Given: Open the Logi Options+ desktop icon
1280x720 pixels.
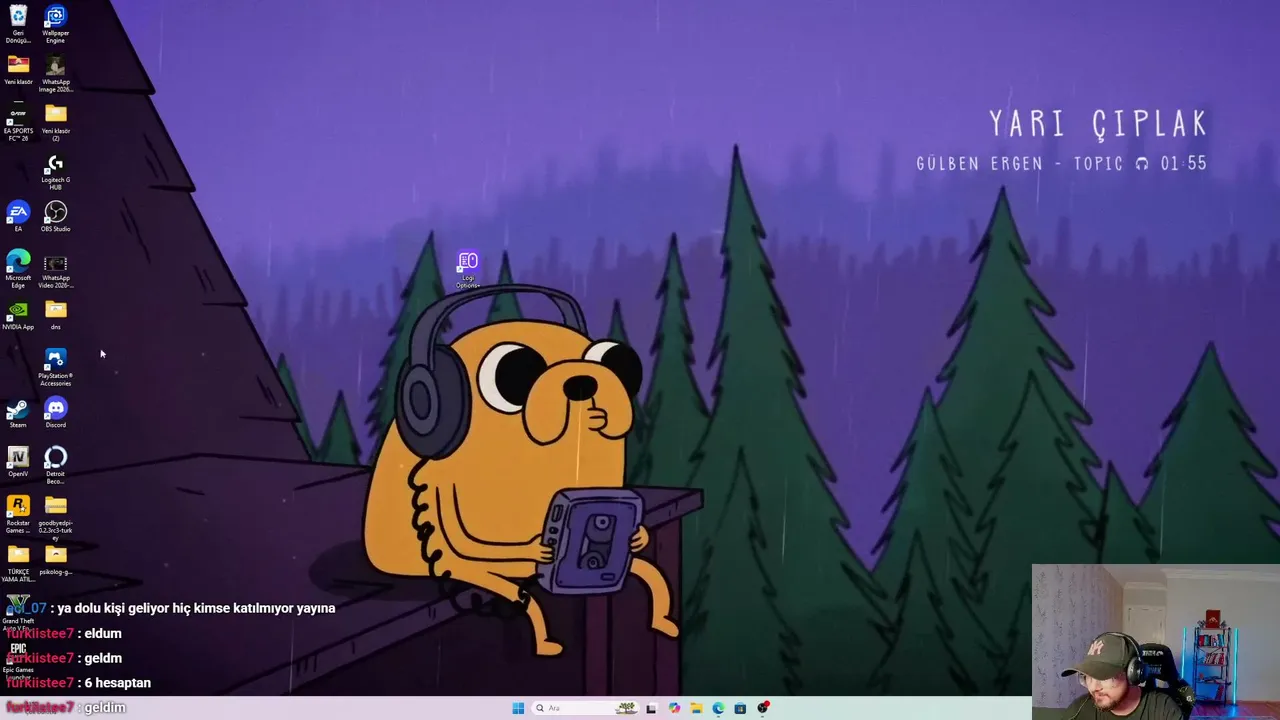Looking at the screenshot, I should [x=468, y=269].
